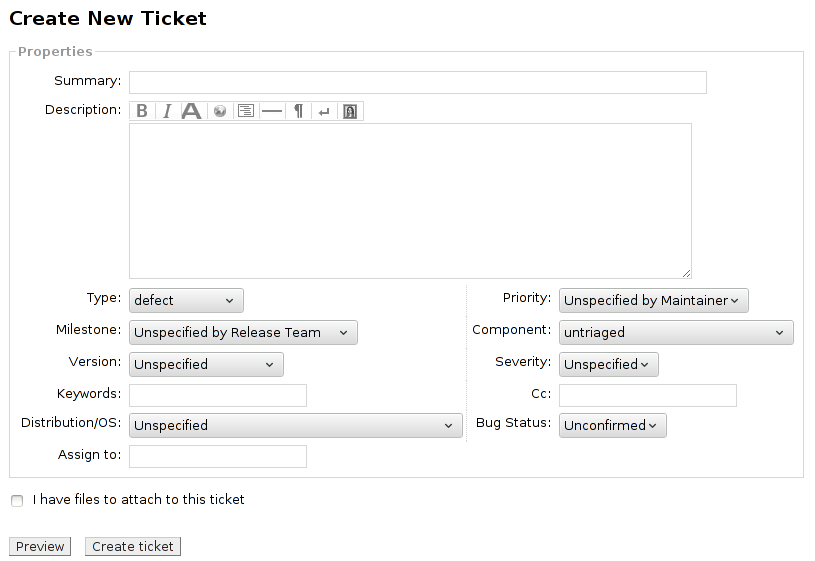Toggle bold formatting in description toolbar
815x561 pixels.
142,111
